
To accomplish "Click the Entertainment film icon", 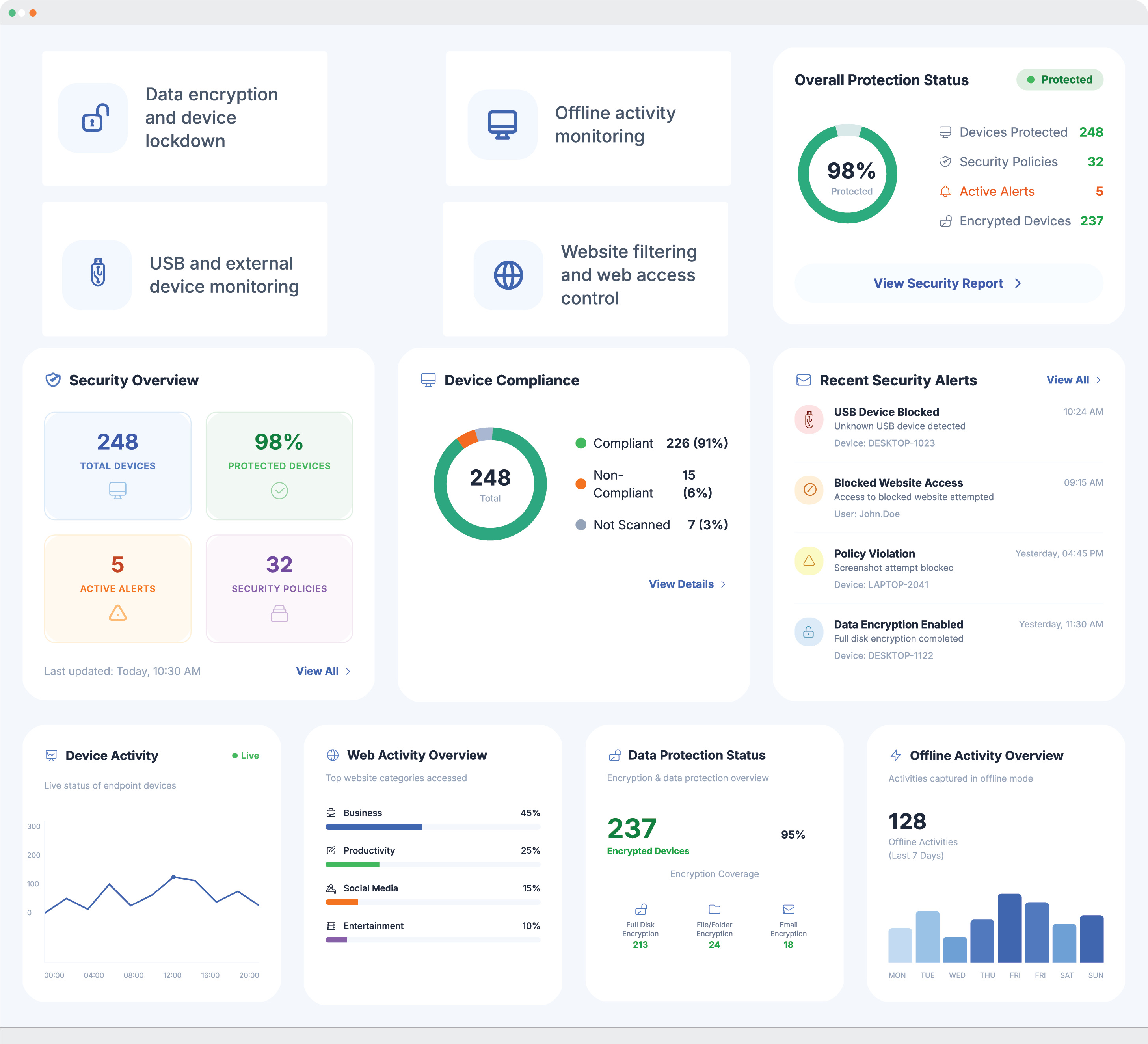I will 331,925.
